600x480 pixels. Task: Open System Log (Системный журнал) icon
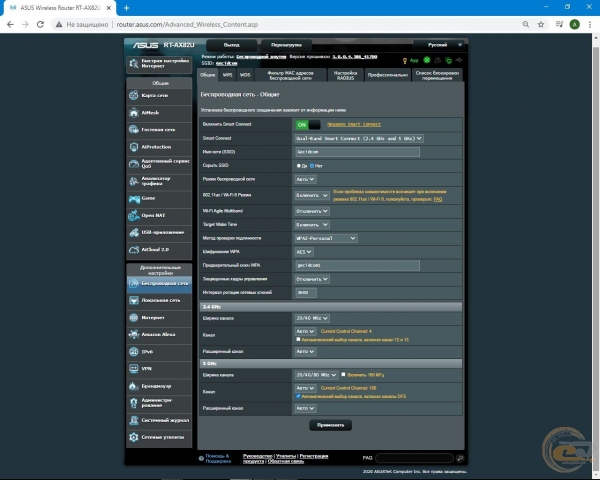(x=134, y=420)
